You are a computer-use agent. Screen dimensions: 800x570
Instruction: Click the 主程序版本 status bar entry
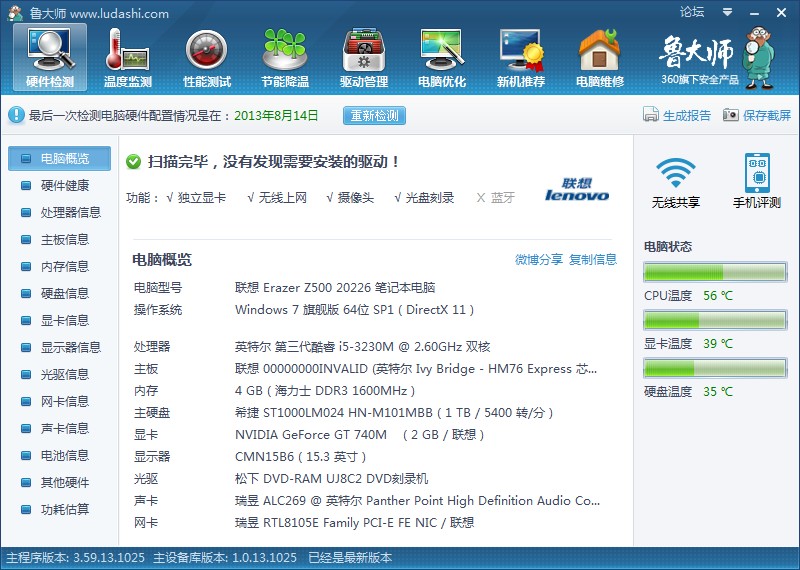[x=76, y=558]
